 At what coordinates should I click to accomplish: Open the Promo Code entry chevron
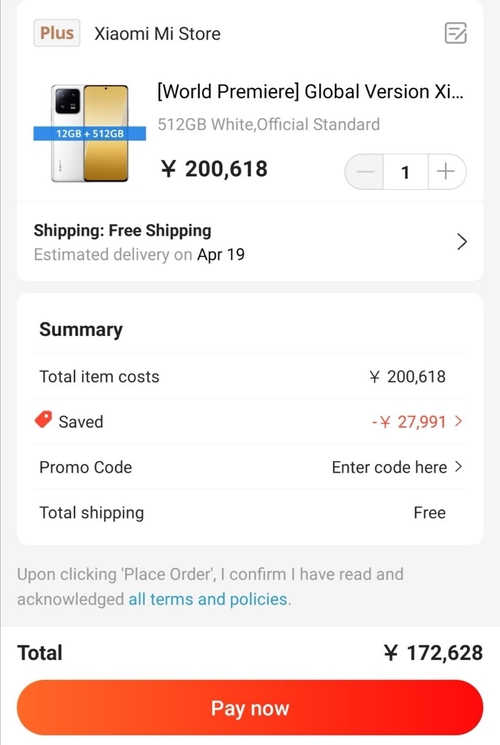pos(458,467)
